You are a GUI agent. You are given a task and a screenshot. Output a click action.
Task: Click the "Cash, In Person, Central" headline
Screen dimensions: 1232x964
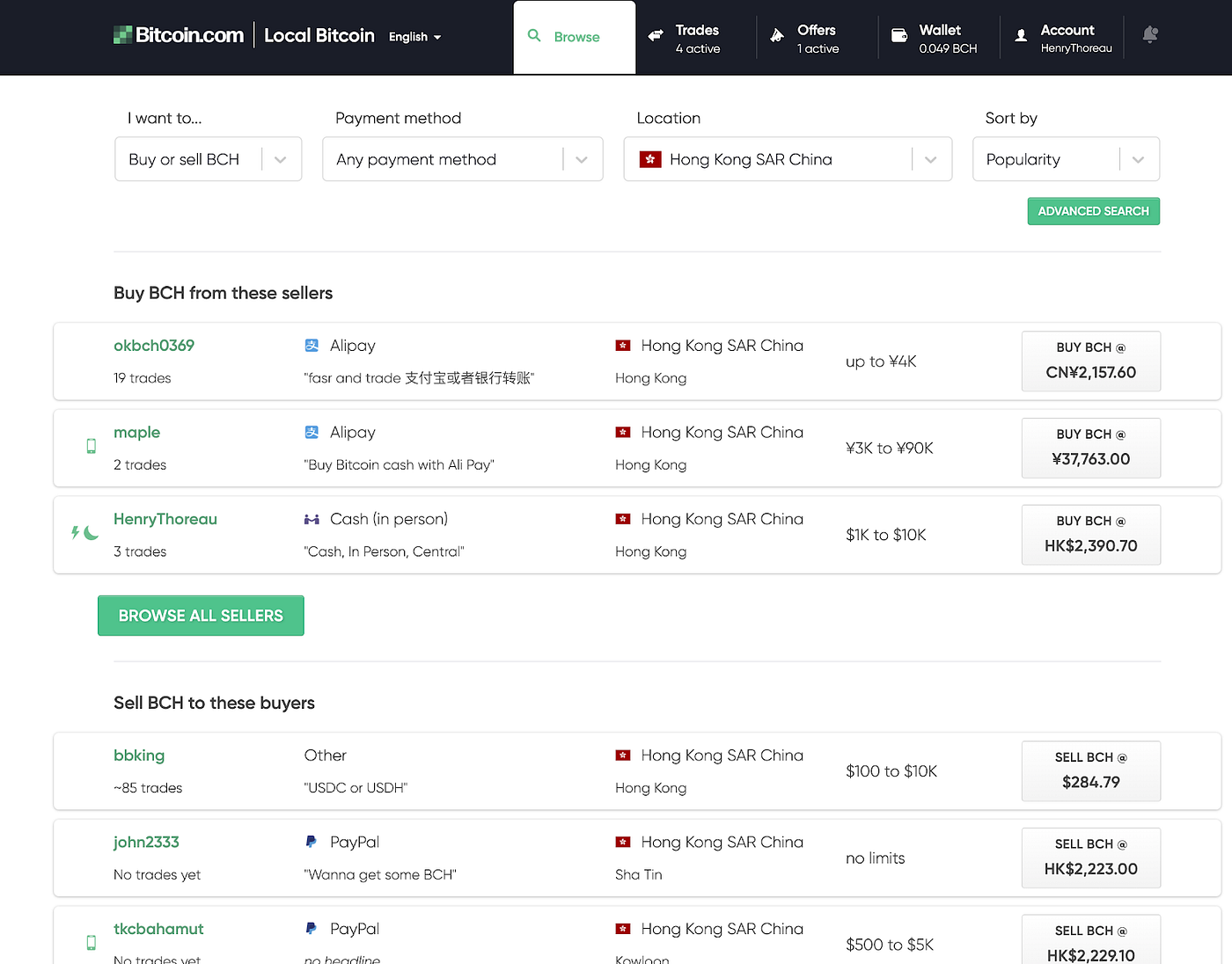click(x=385, y=551)
